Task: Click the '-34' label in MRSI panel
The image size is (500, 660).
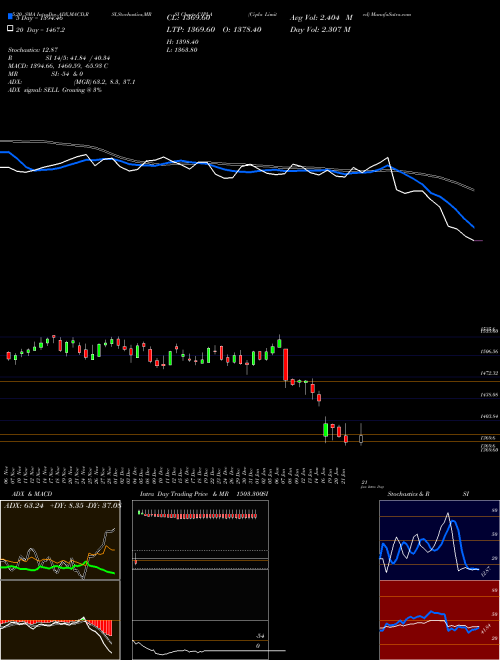Action: pyautogui.click(x=261, y=636)
